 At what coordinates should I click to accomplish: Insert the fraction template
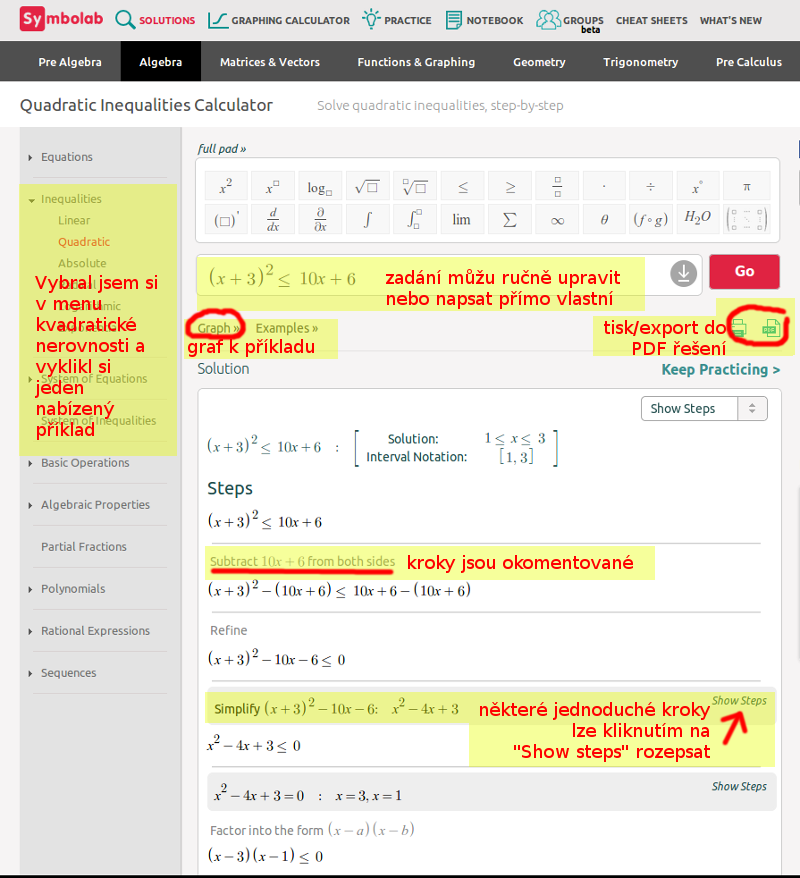click(557, 186)
